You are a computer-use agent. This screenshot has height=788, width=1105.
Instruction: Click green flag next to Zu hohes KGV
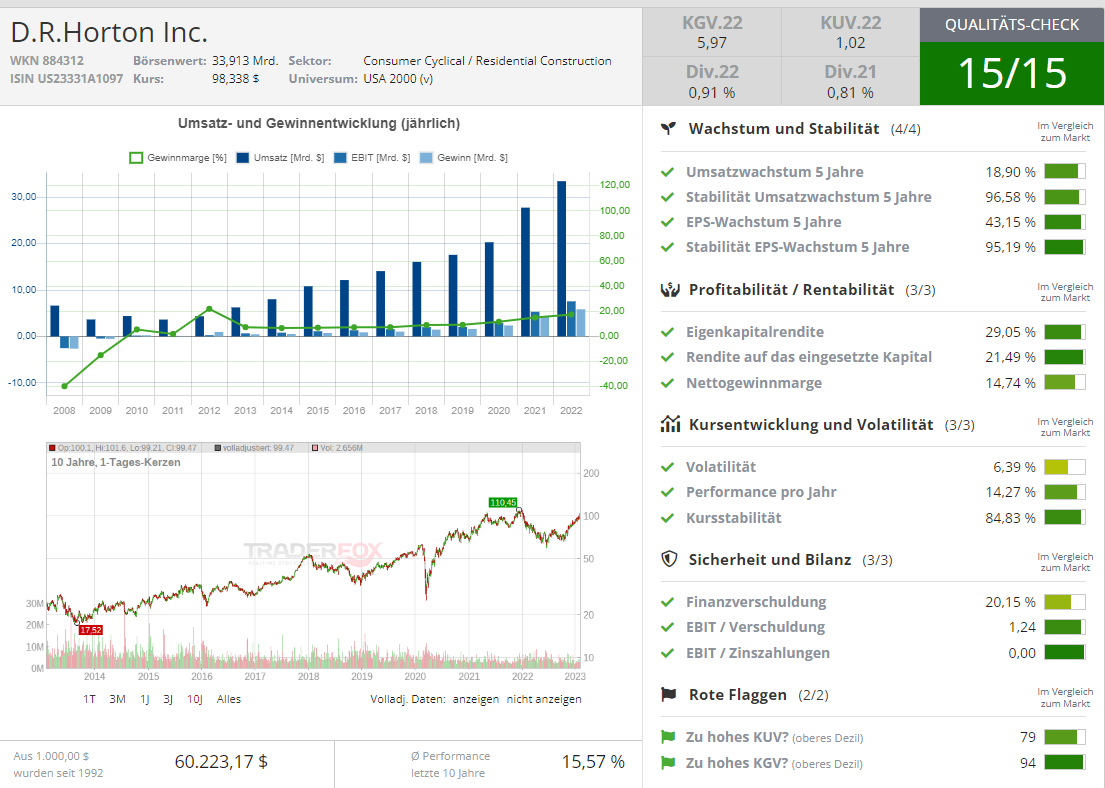[x=668, y=763]
